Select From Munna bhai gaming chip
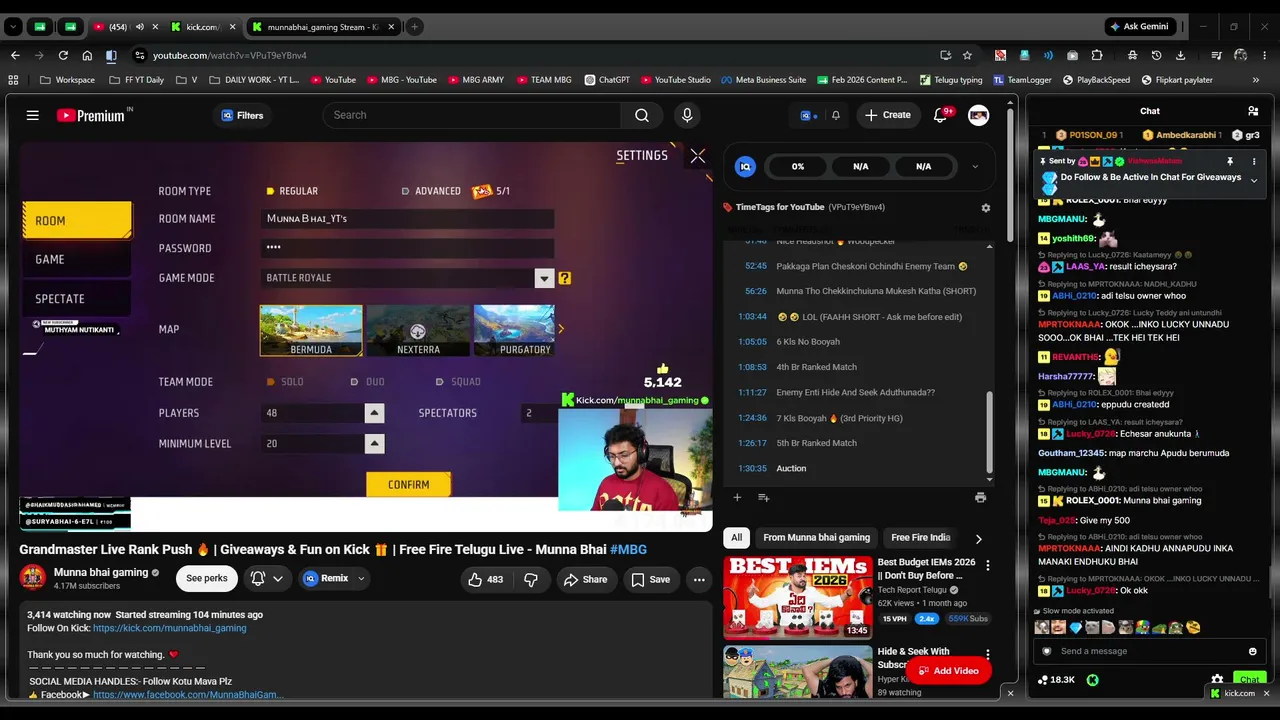Screen dimensions: 1280x720 coord(816,537)
